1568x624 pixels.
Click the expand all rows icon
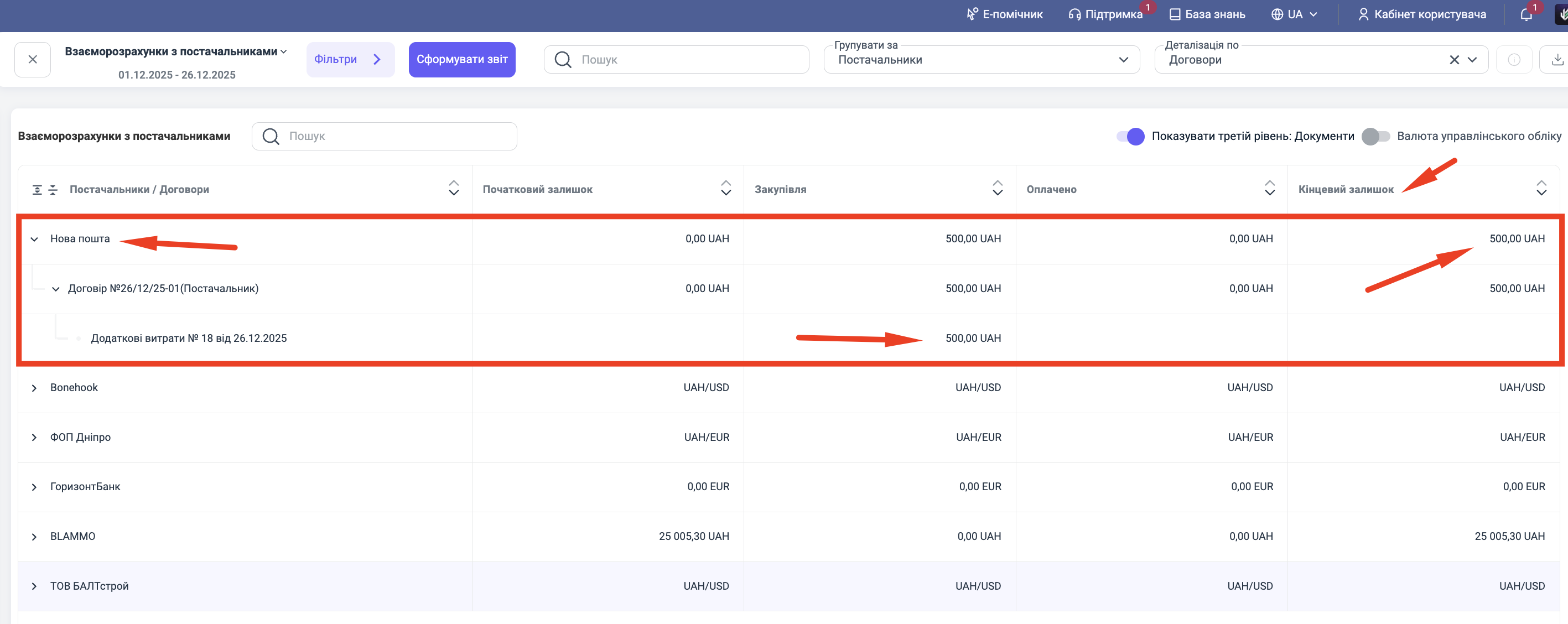(x=37, y=190)
